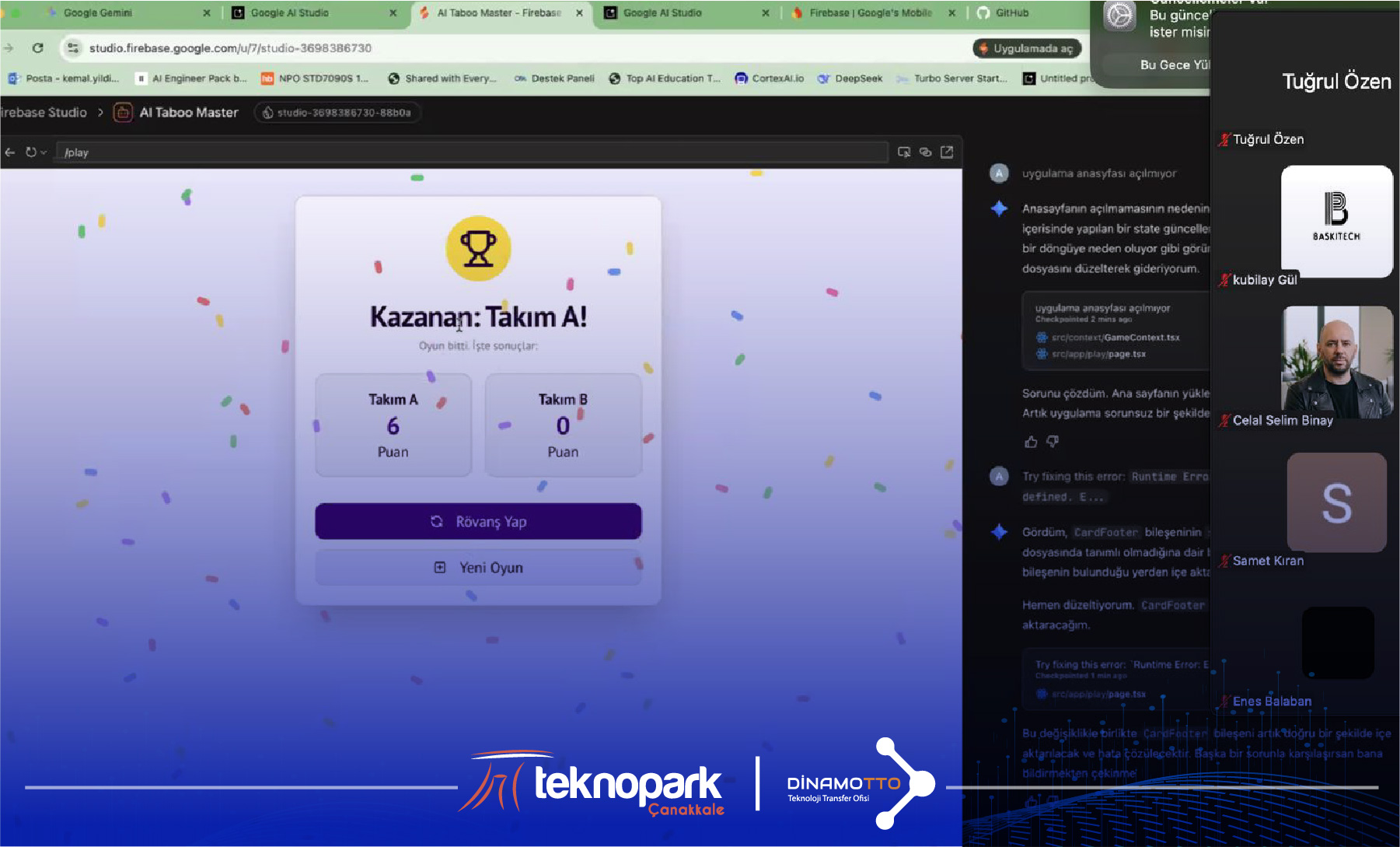The width and height of the screenshot is (1400, 847).
Task: Open the preview reload dropdown arrow
Action: click(44, 152)
